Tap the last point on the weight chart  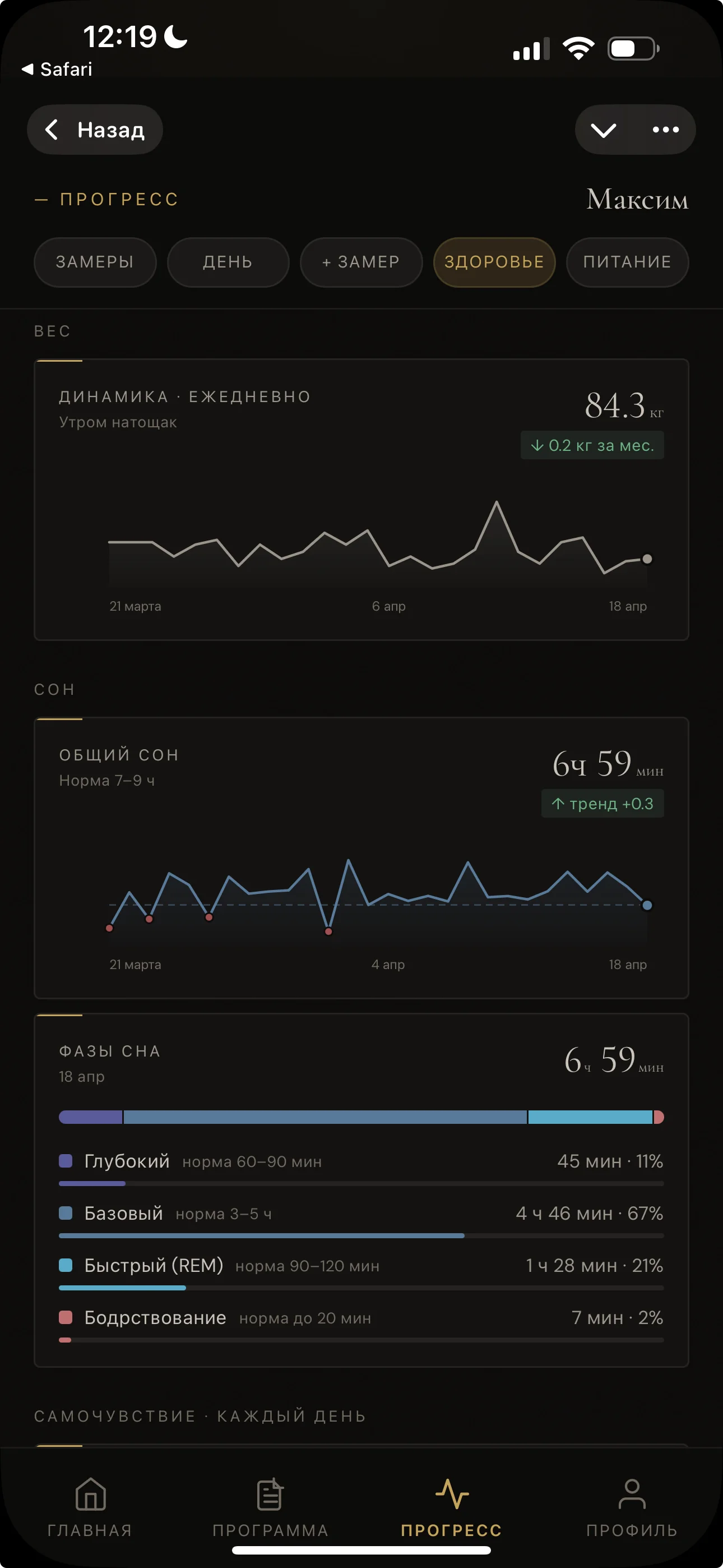(x=647, y=559)
